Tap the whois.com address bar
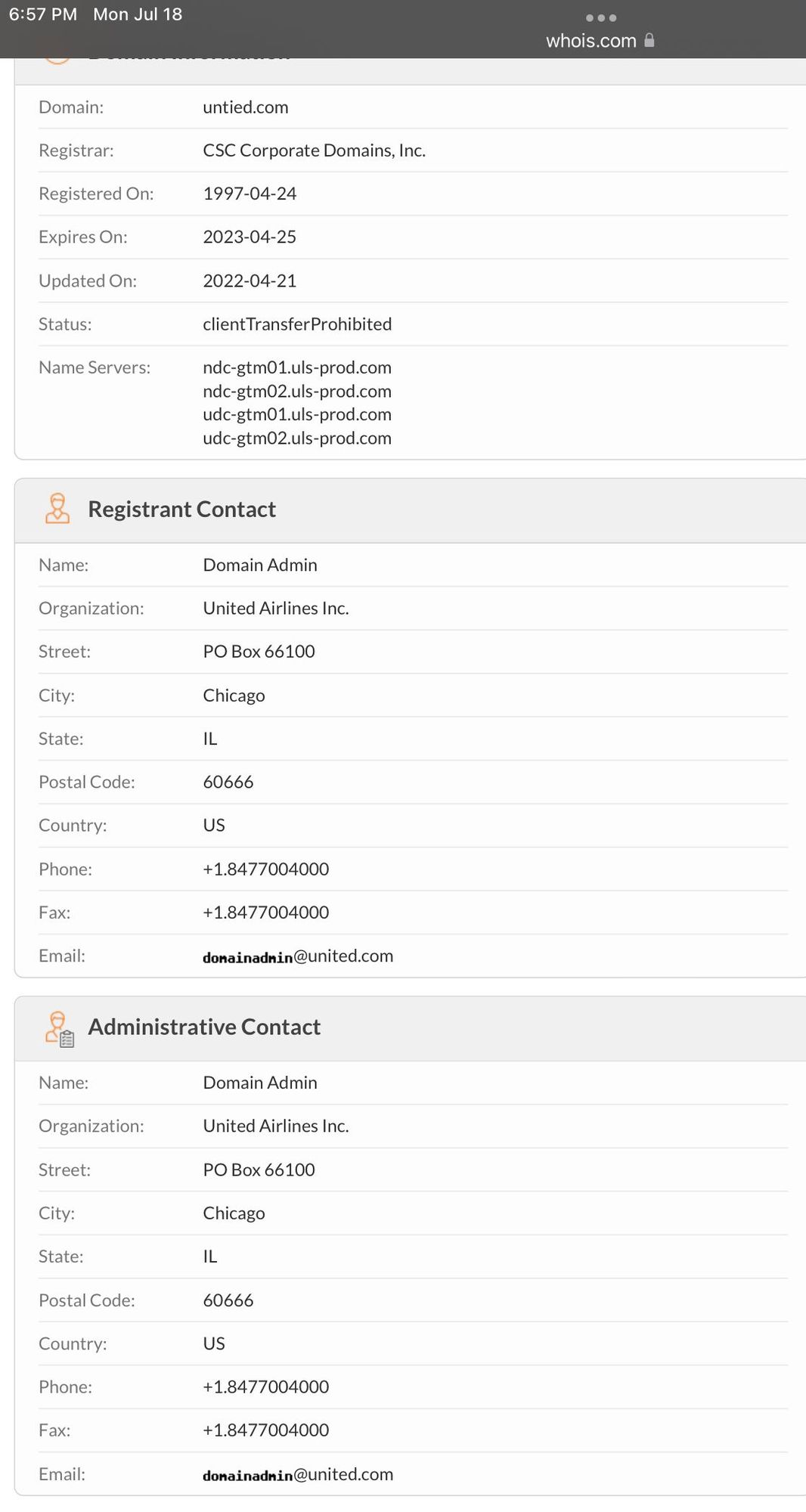 click(591, 41)
